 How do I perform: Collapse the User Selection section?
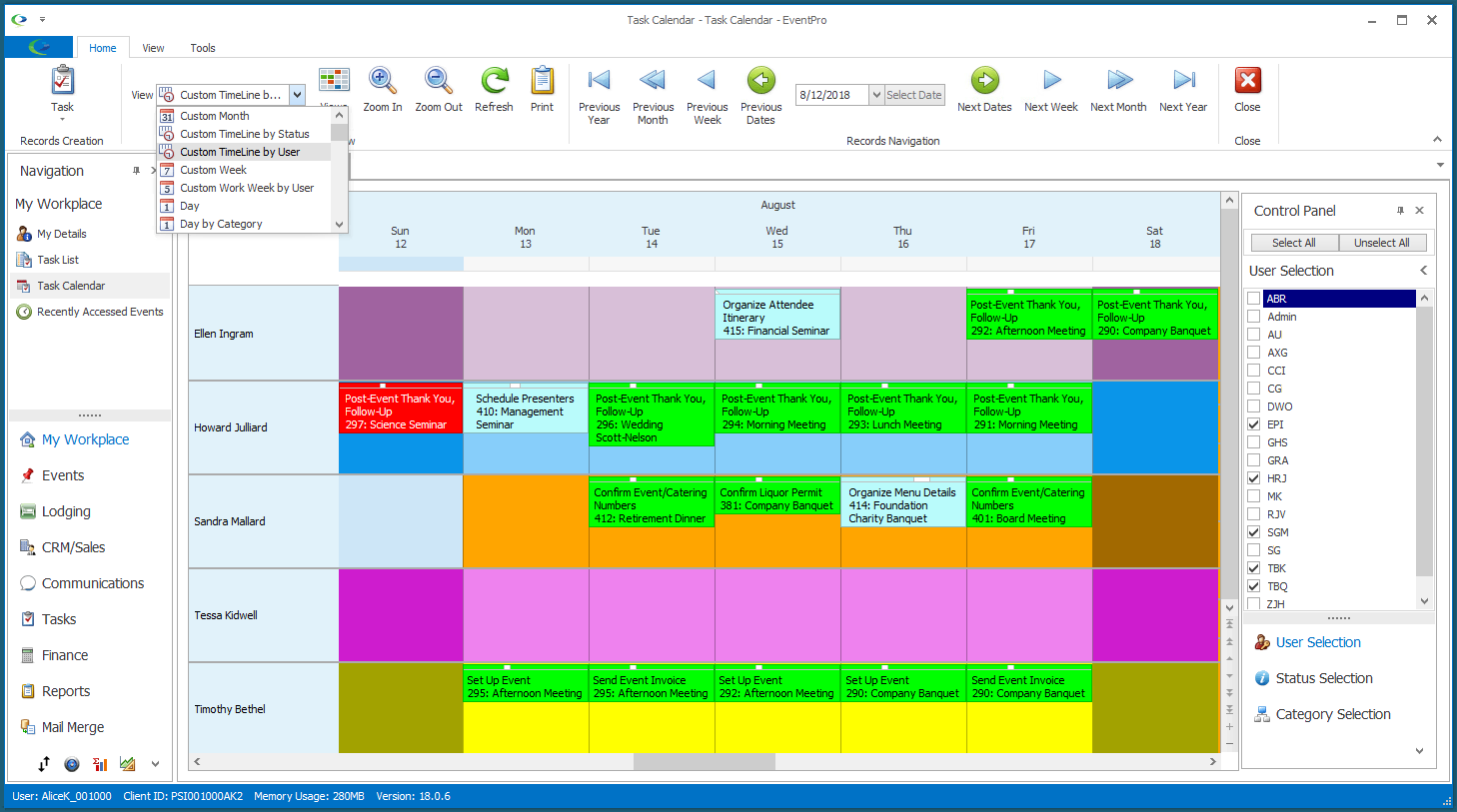point(1424,271)
